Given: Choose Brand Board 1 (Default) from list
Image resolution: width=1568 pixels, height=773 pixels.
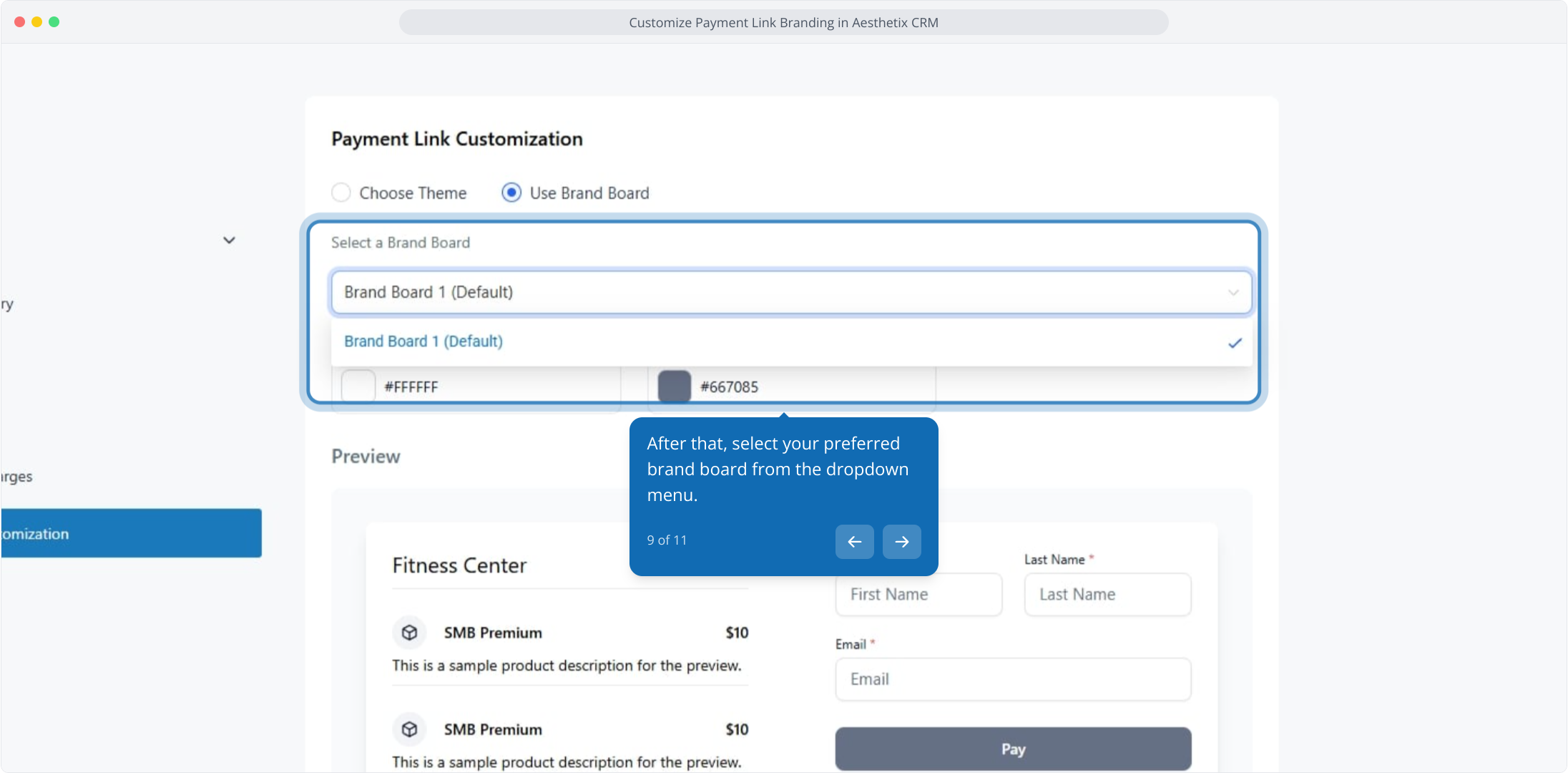Looking at the screenshot, I should (423, 341).
